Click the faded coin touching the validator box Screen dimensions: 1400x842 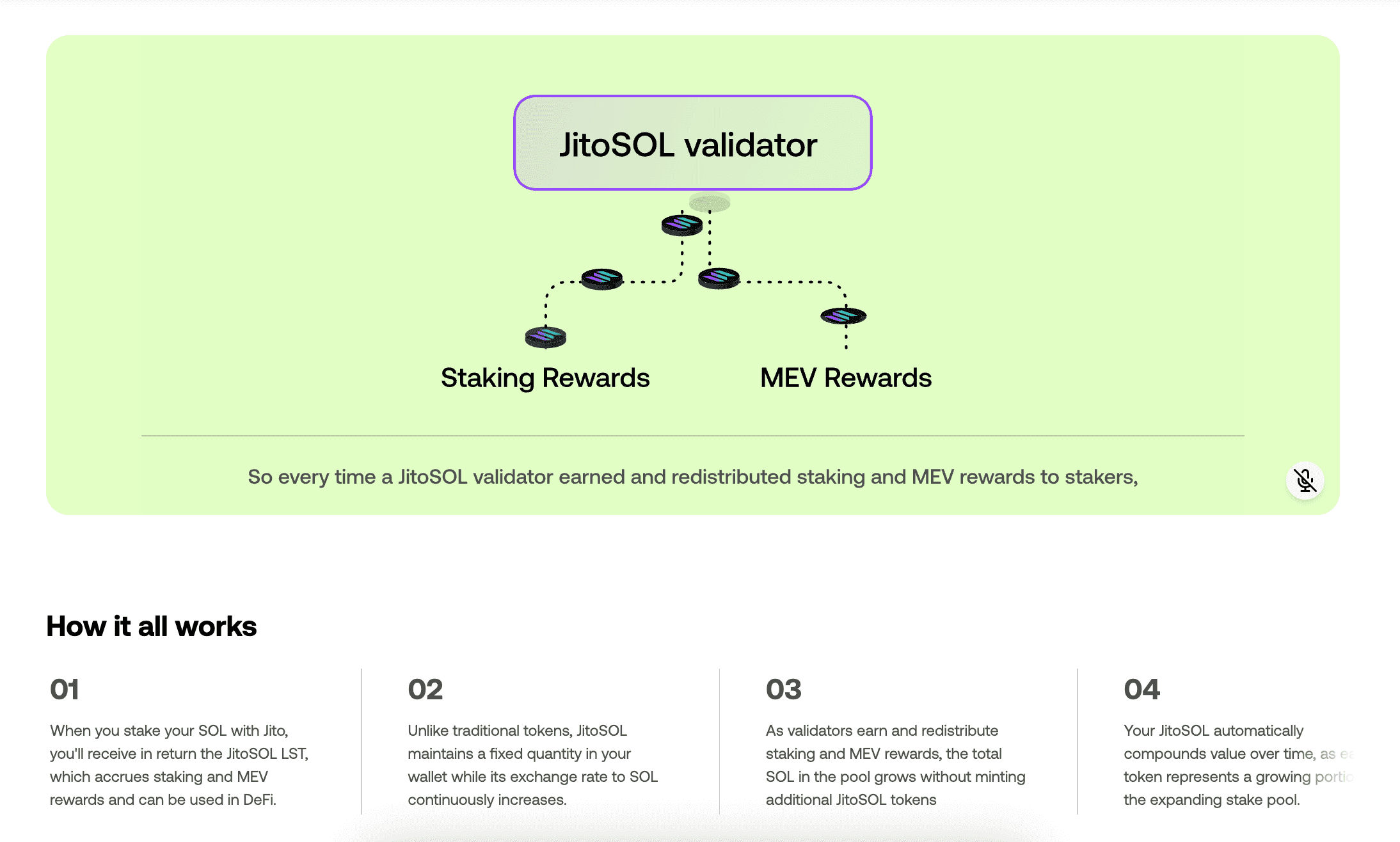point(710,203)
